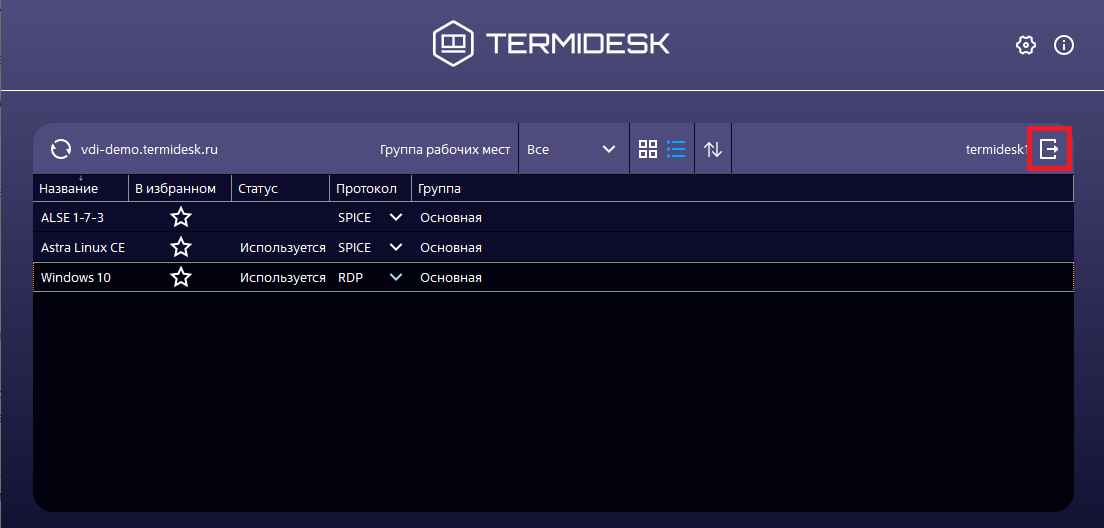Open the workplace group dropdown "Все"
Viewport: 1104px width, 528px height.
(x=571, y=149)
